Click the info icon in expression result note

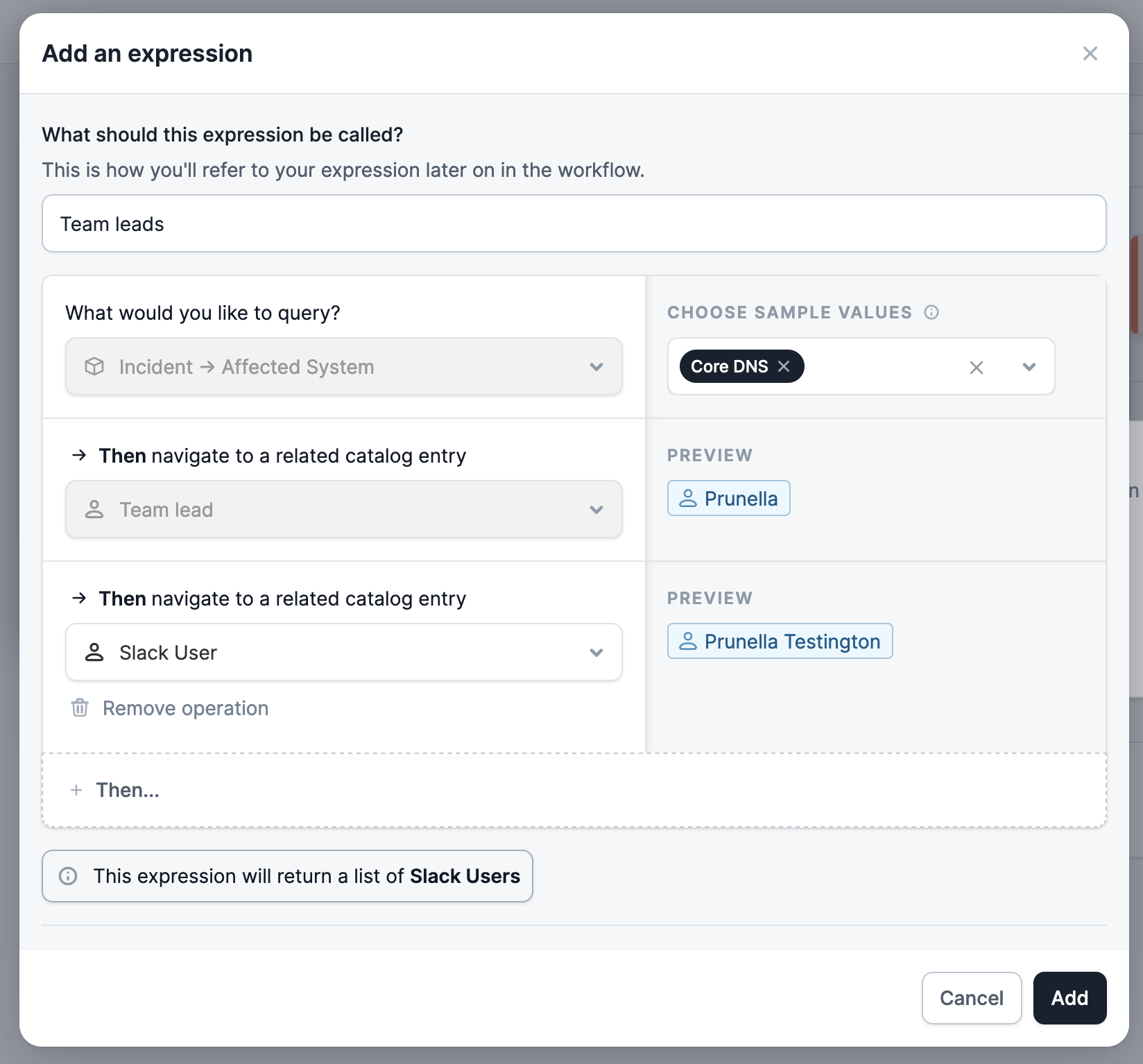tap(68, 876)
